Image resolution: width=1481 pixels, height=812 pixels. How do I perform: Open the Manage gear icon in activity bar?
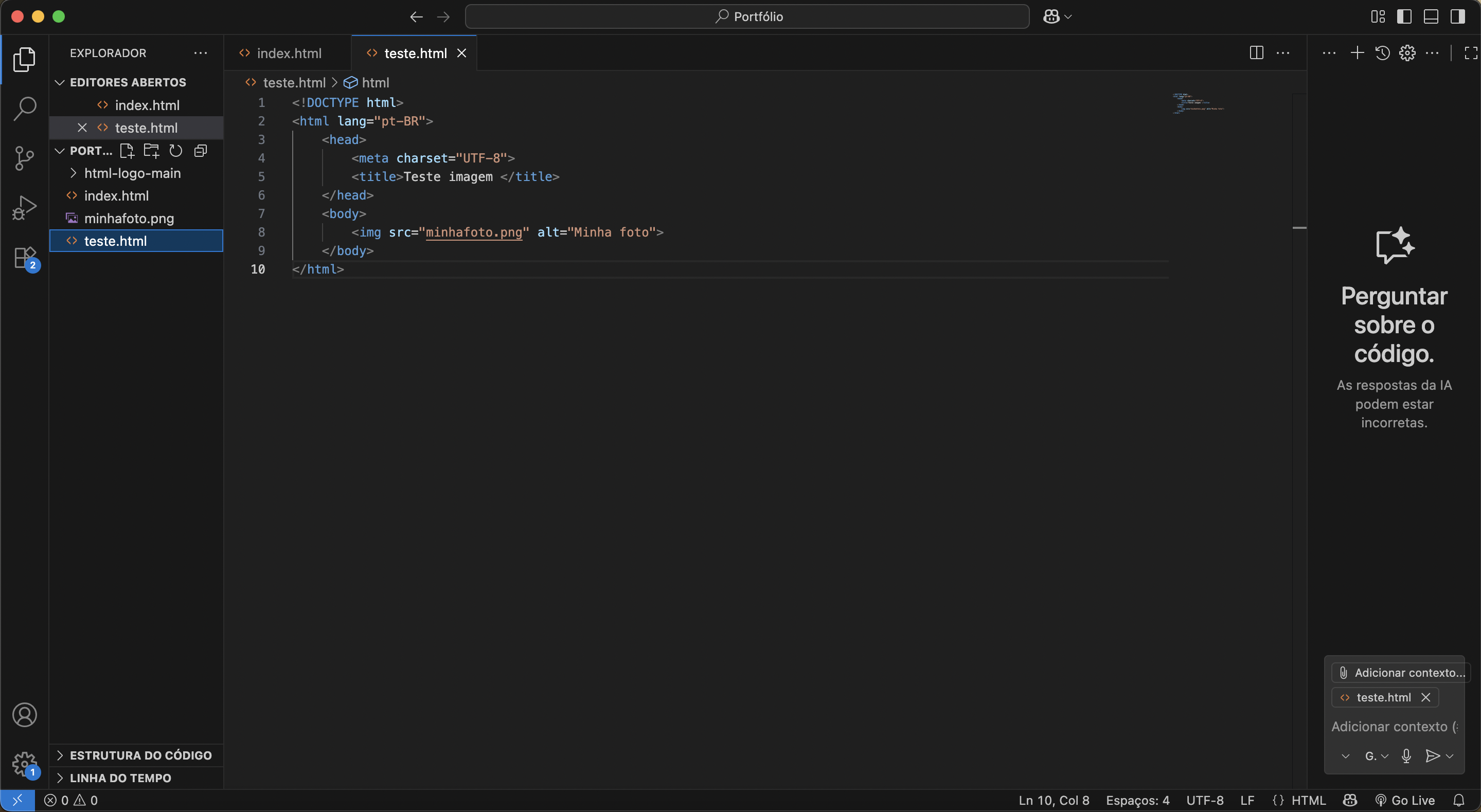point(24,764)
